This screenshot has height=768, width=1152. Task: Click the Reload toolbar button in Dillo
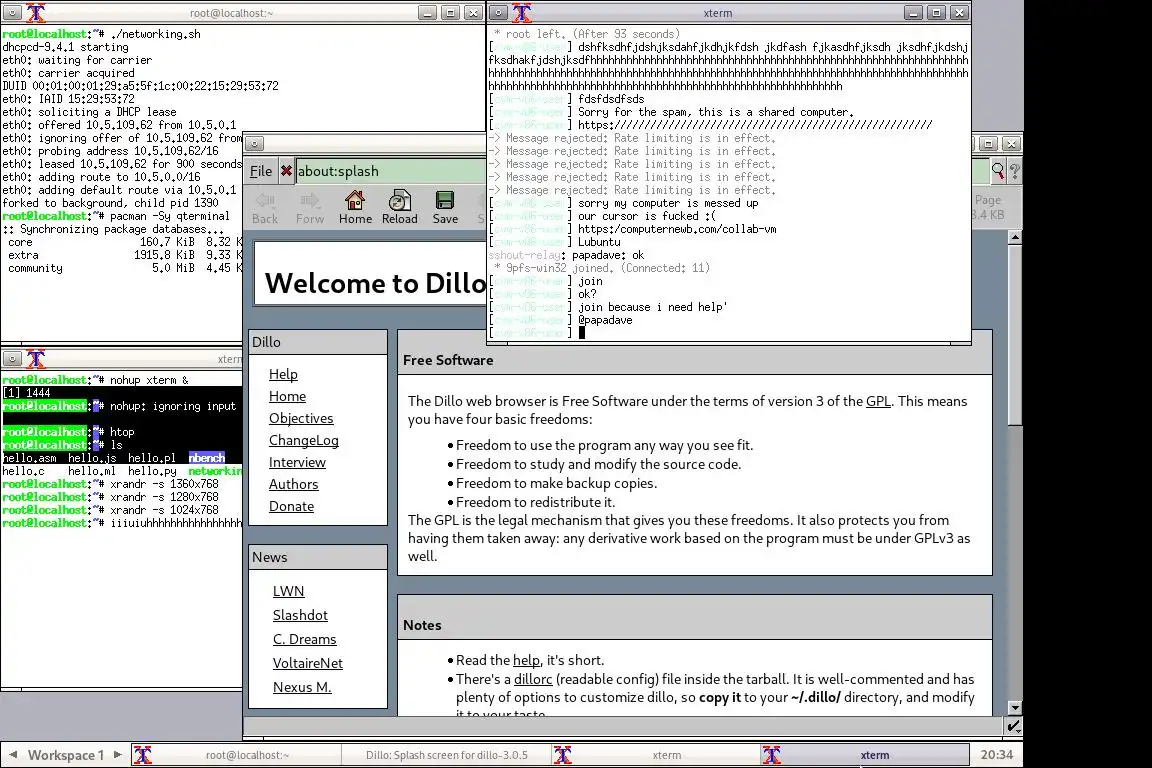click(400, 207)
